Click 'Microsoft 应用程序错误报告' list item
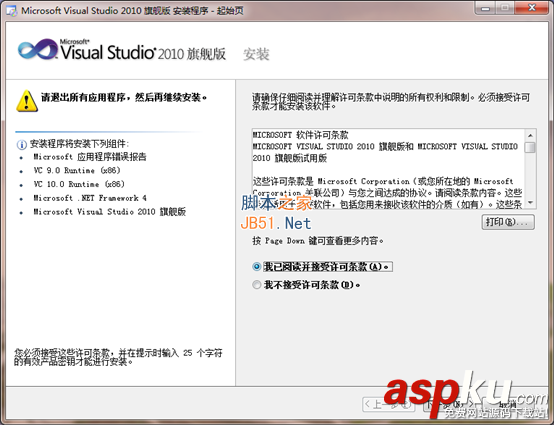The height and width of the screenshot is (425, 554). point(90,157)
